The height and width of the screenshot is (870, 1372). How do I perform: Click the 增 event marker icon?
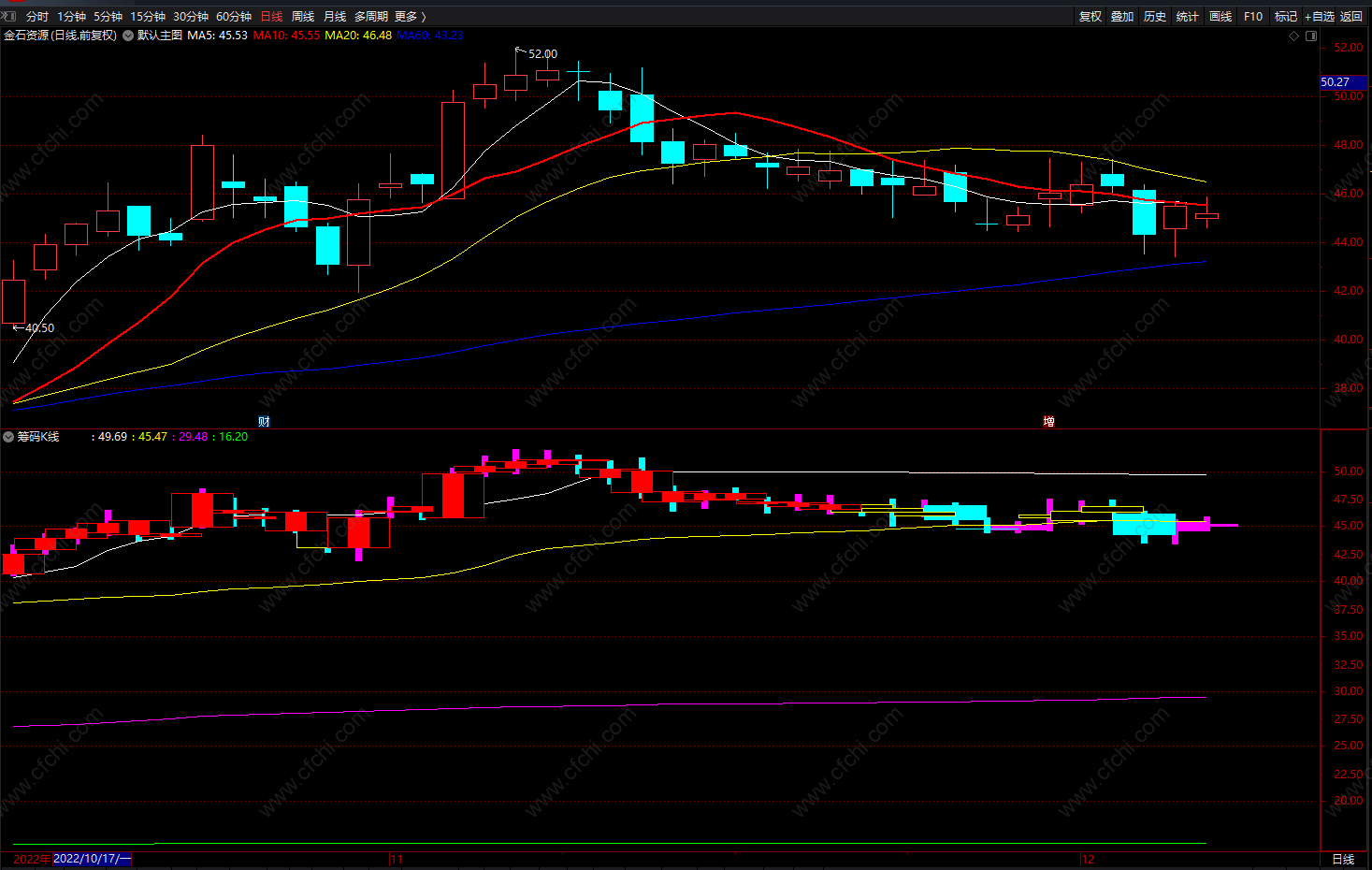pos(1049,422)
